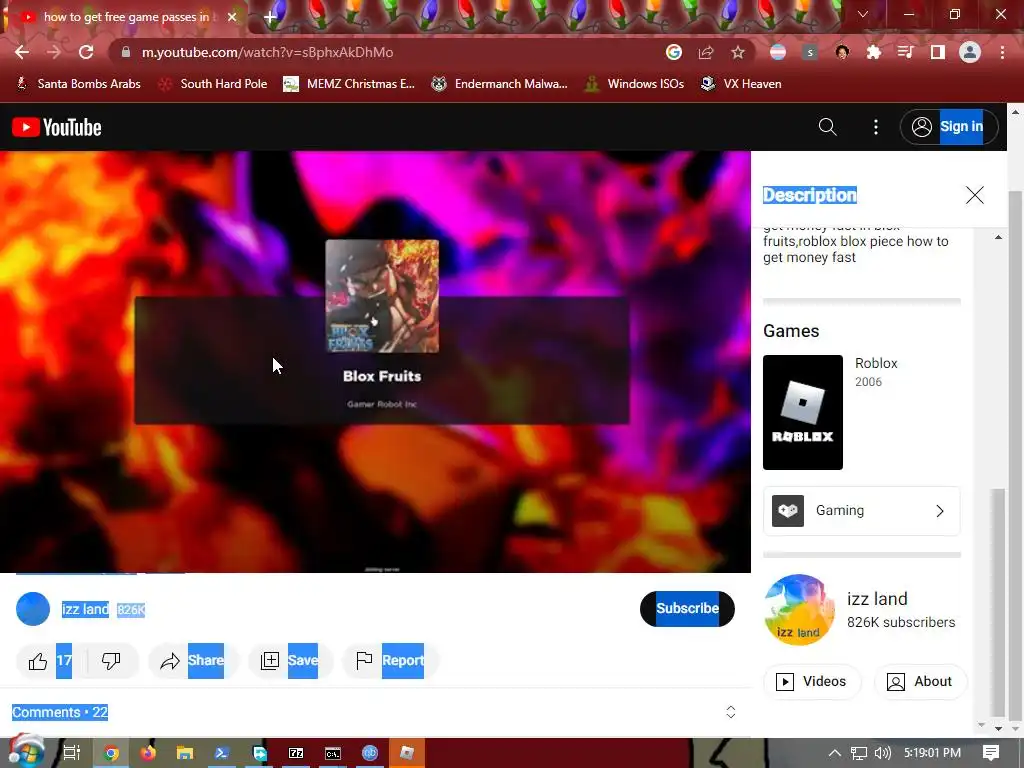Go forward in browser history
Image resolution: width=1024 pixels, height=768 pixels.
(x=54, y=52)
